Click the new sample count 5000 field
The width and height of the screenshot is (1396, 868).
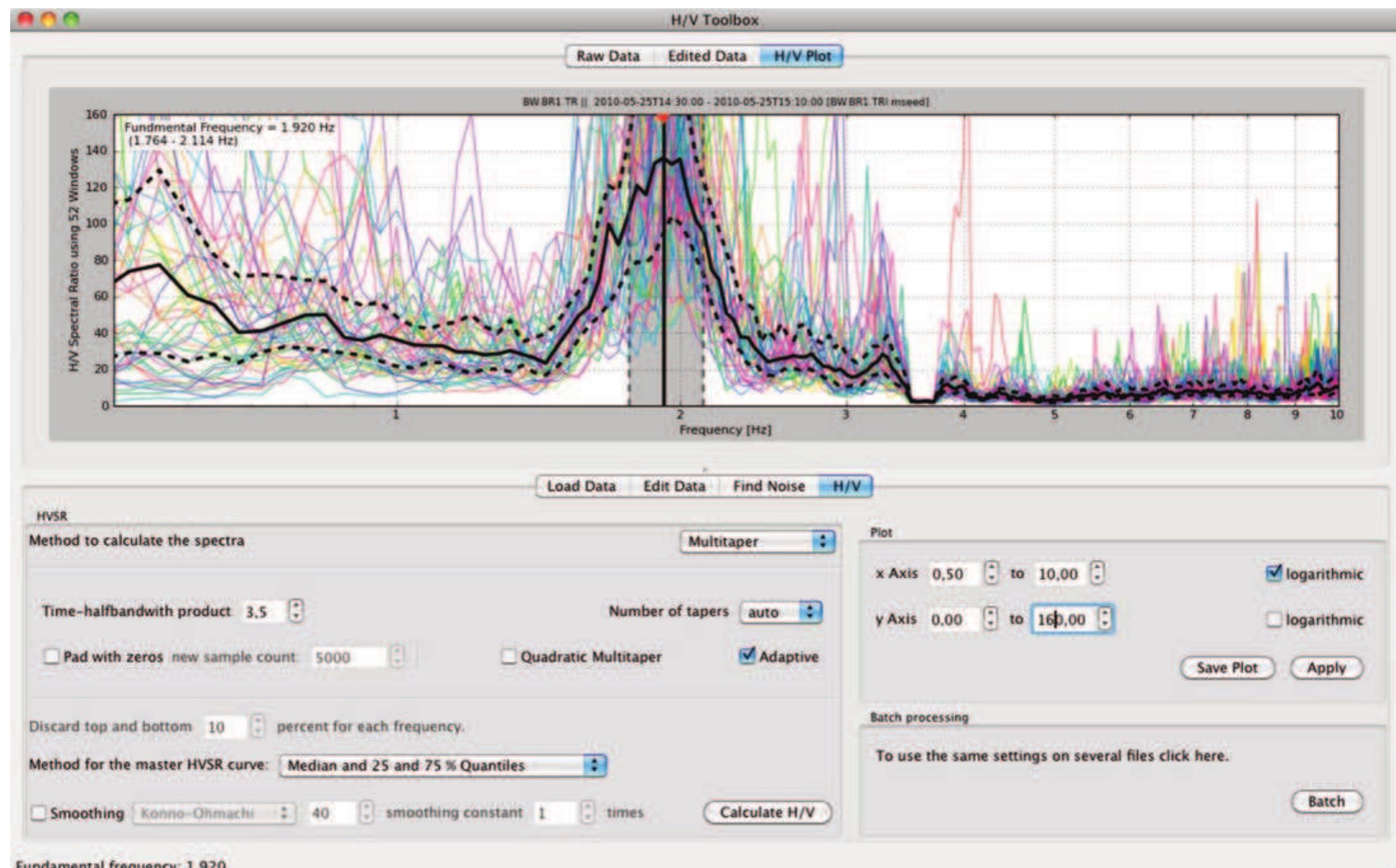[349, 657]
